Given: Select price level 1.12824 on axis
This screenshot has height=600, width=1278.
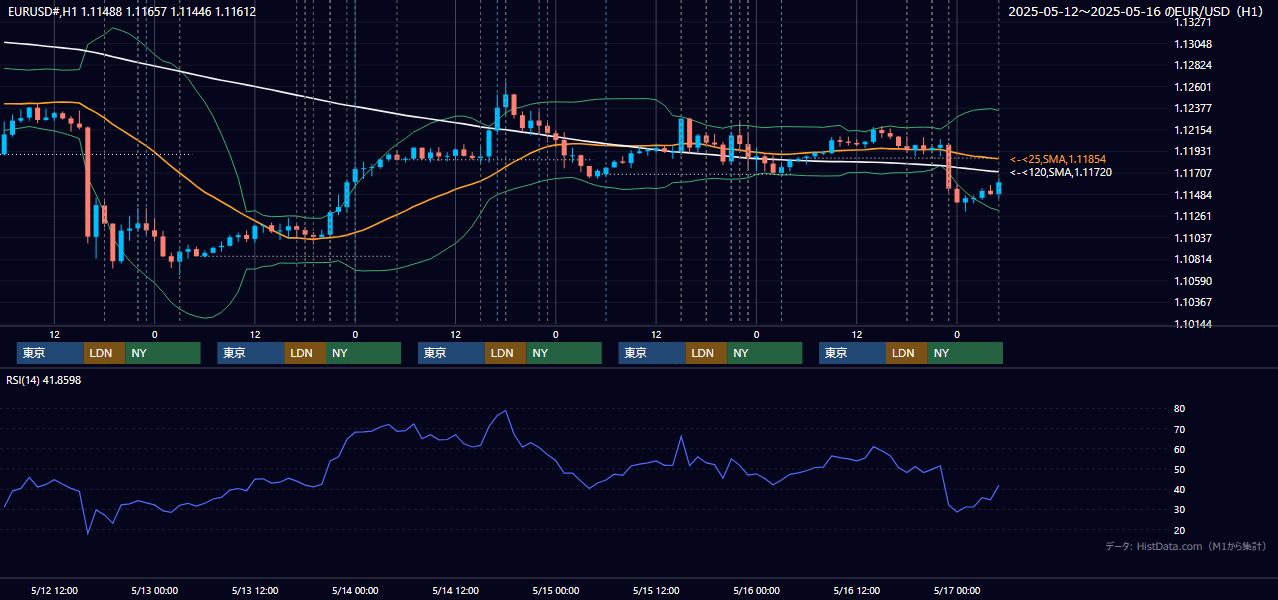Looking at the screenshot, I should pos(1192,65).
